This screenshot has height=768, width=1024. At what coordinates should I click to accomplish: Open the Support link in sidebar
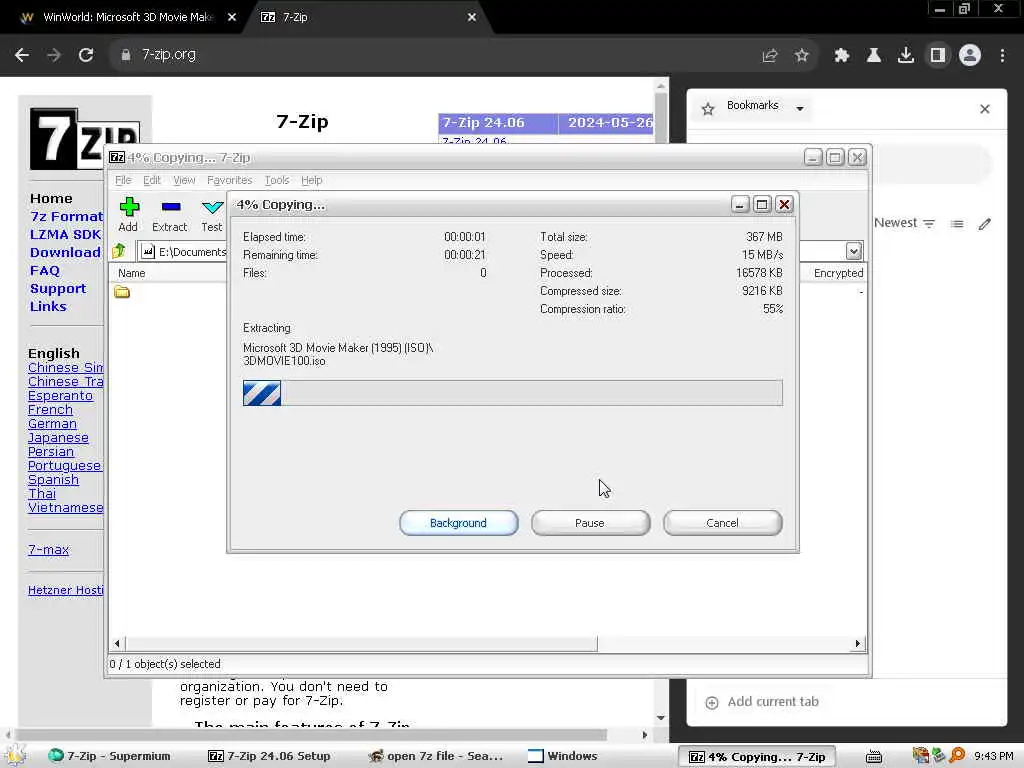57,289
